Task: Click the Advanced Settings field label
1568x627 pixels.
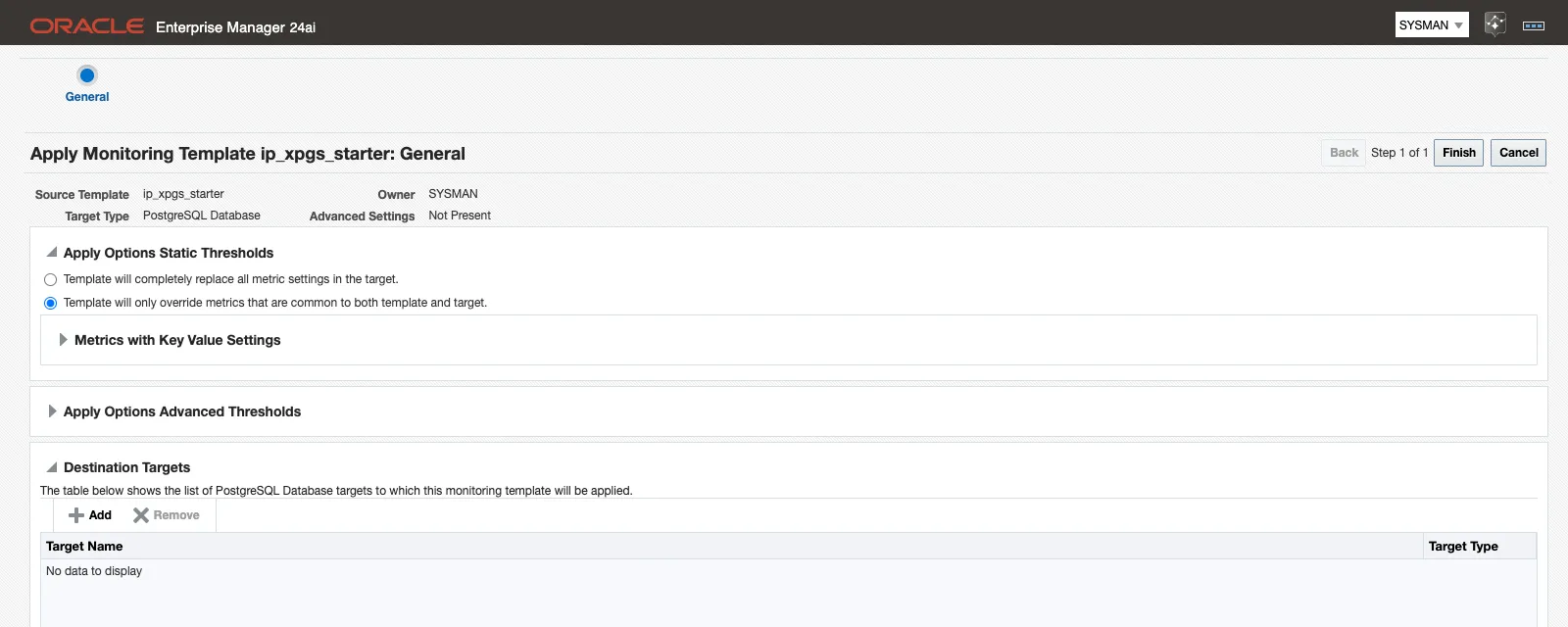Action: pos(362,217)
